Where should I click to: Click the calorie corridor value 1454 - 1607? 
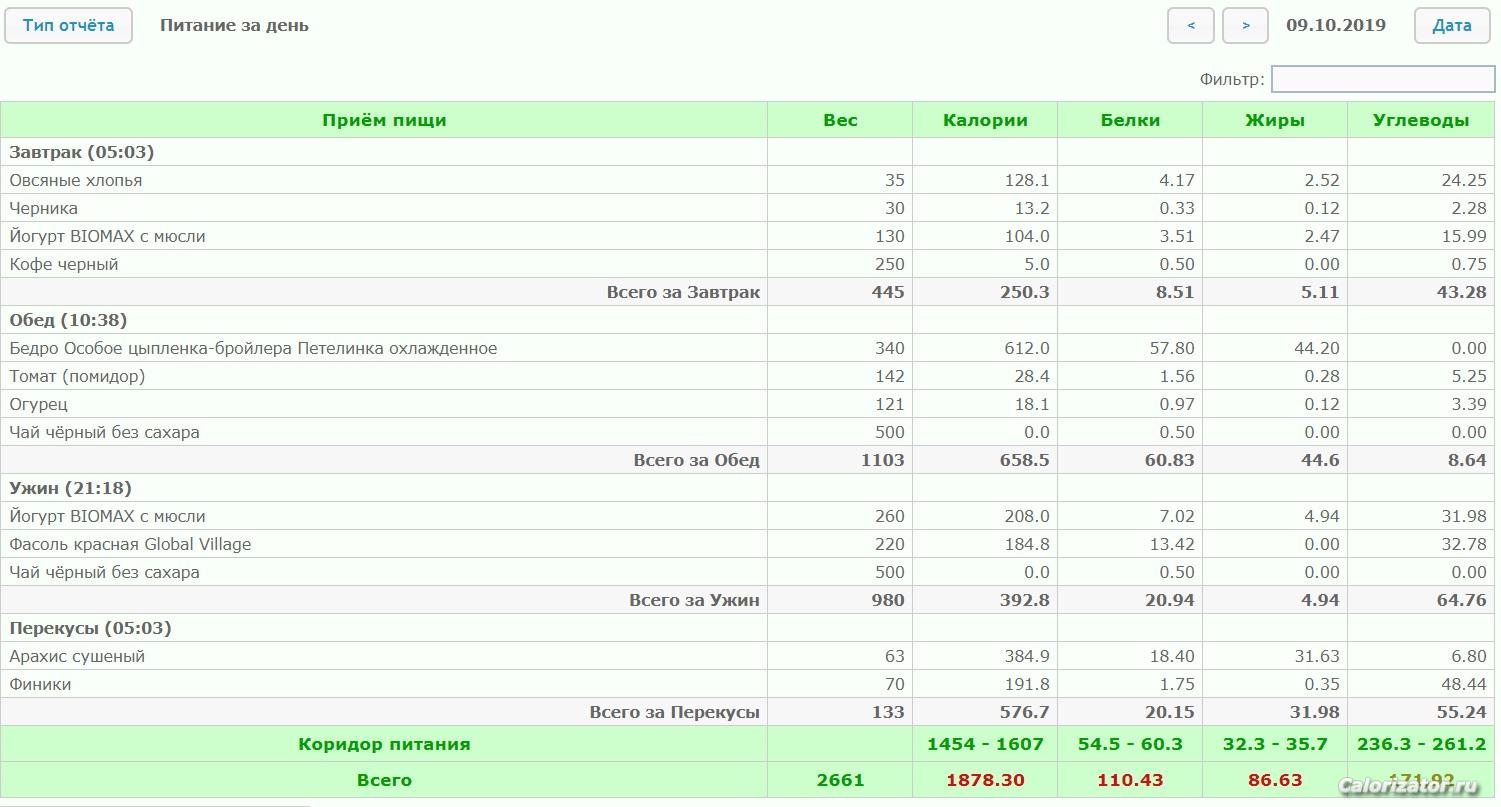[985, 744]
